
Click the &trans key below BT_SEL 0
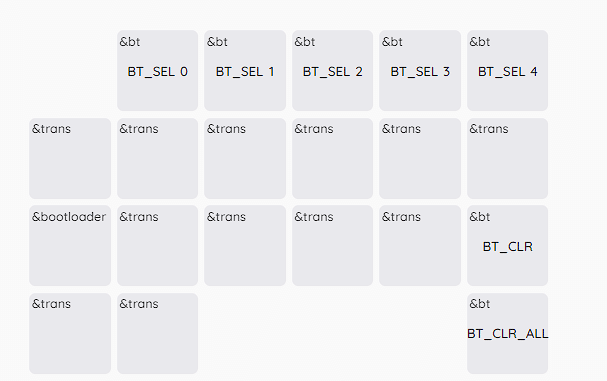point(158,158)
